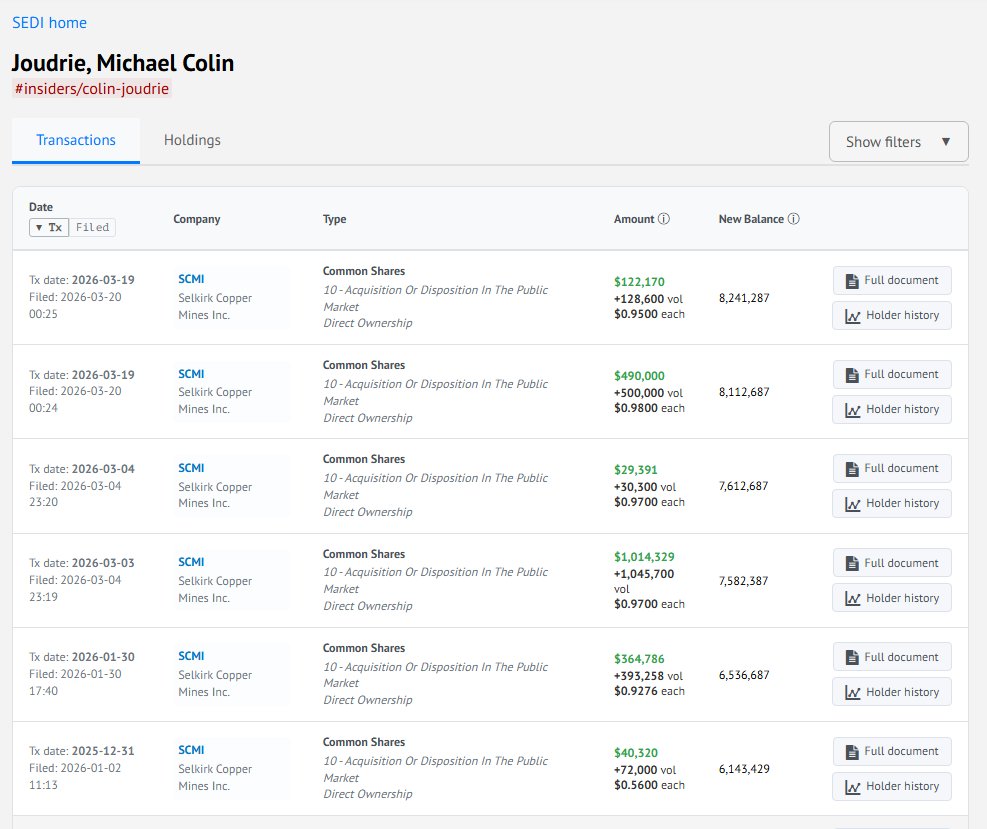
Task: Select the $40,320 amount value
Action: [636, 753]
